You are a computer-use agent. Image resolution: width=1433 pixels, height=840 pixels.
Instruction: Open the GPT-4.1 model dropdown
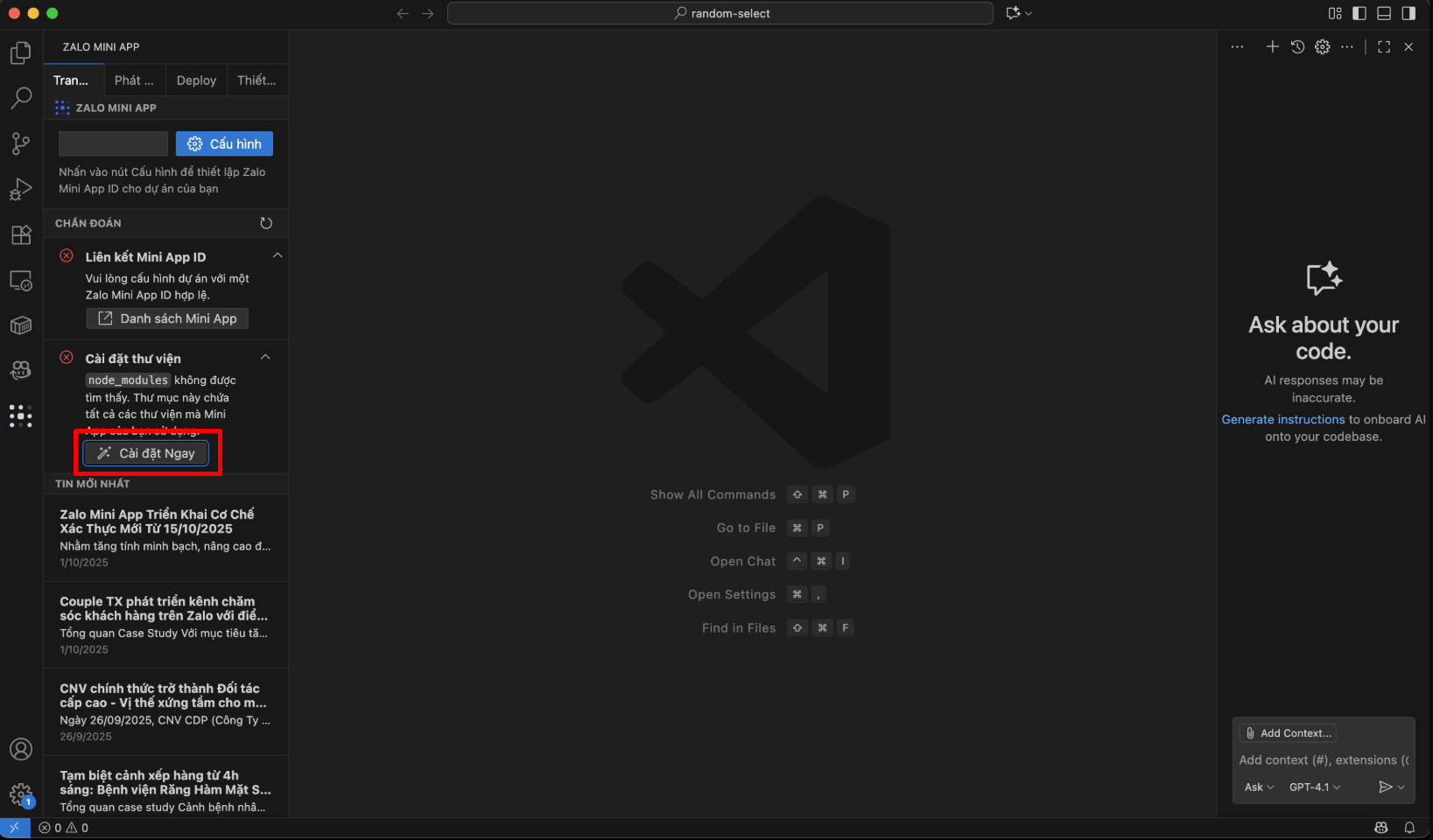[1314, 787]
